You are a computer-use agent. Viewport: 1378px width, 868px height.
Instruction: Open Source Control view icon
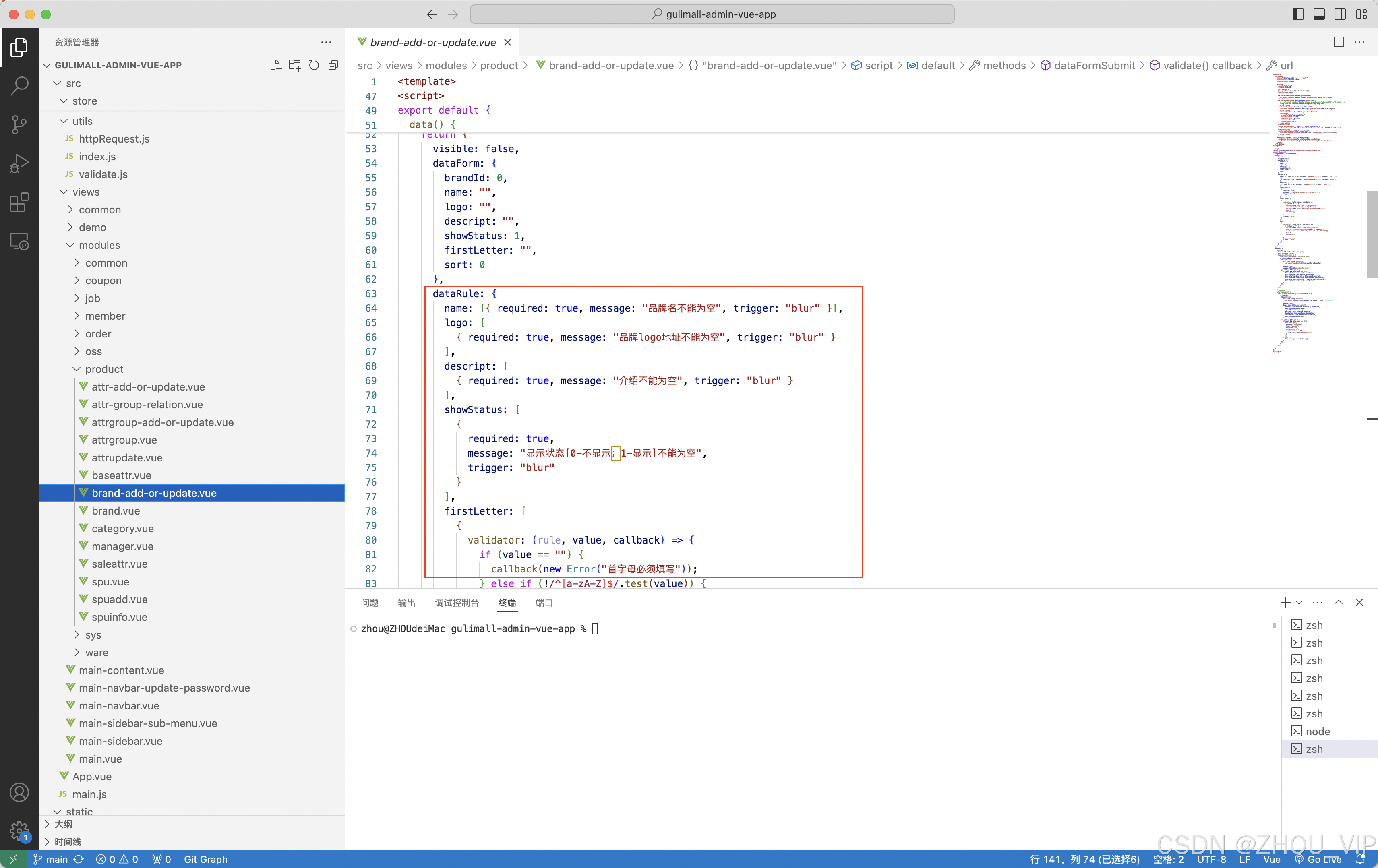pos(19,124)
